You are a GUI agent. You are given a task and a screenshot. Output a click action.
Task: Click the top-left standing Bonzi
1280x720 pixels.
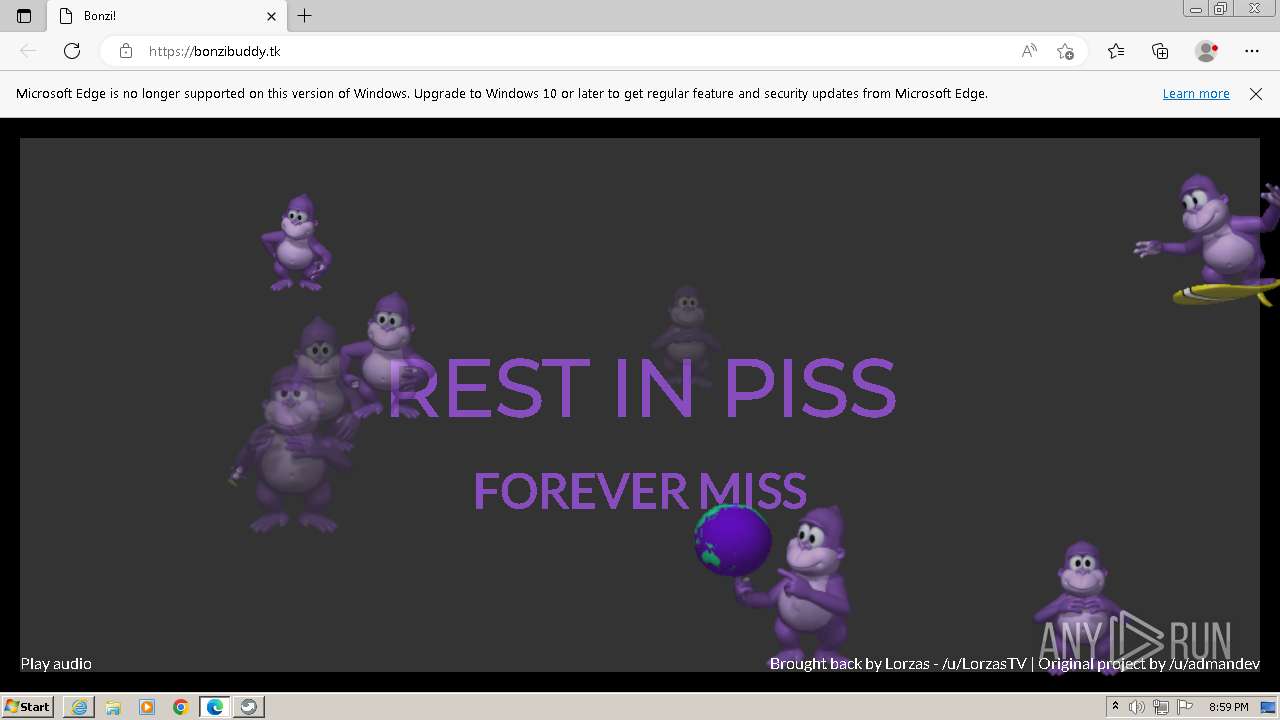pyautogui.click(x=296, y=243)
